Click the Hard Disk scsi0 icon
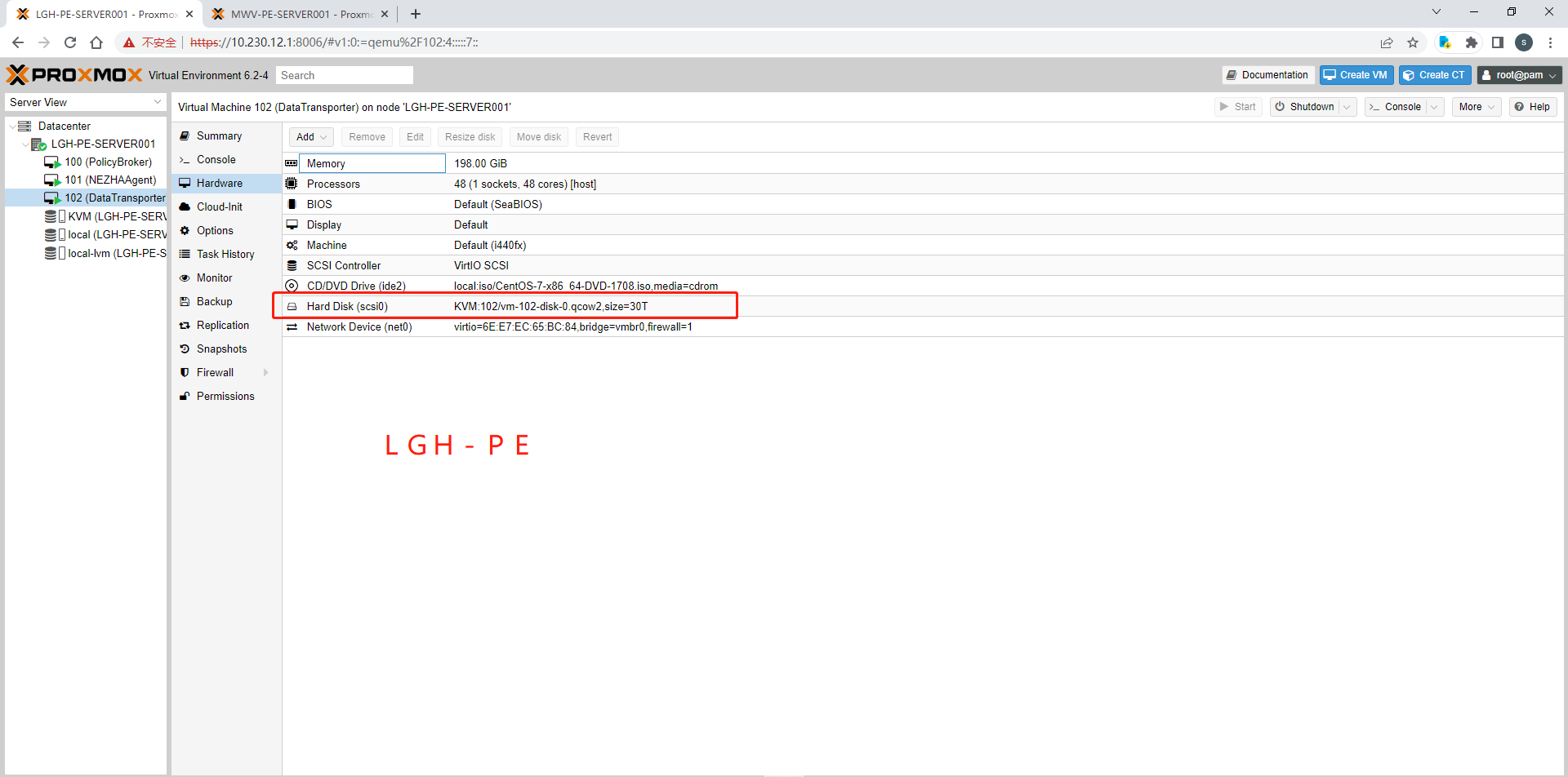This screenshot has height=777, width=1568. point(292,307)
